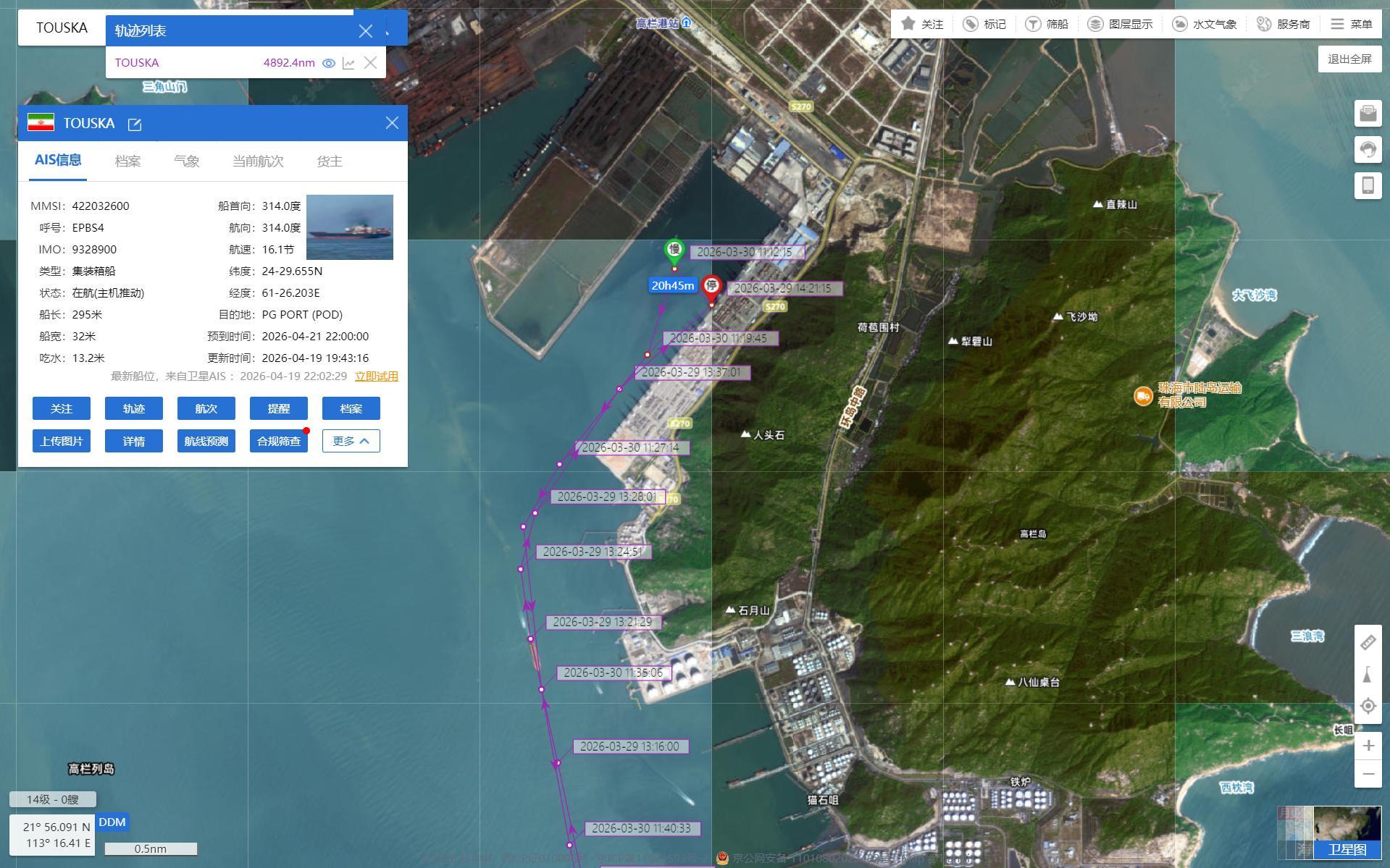Click 退出全屏 button
This screenshot has height=868, width=1390.
1349,59
